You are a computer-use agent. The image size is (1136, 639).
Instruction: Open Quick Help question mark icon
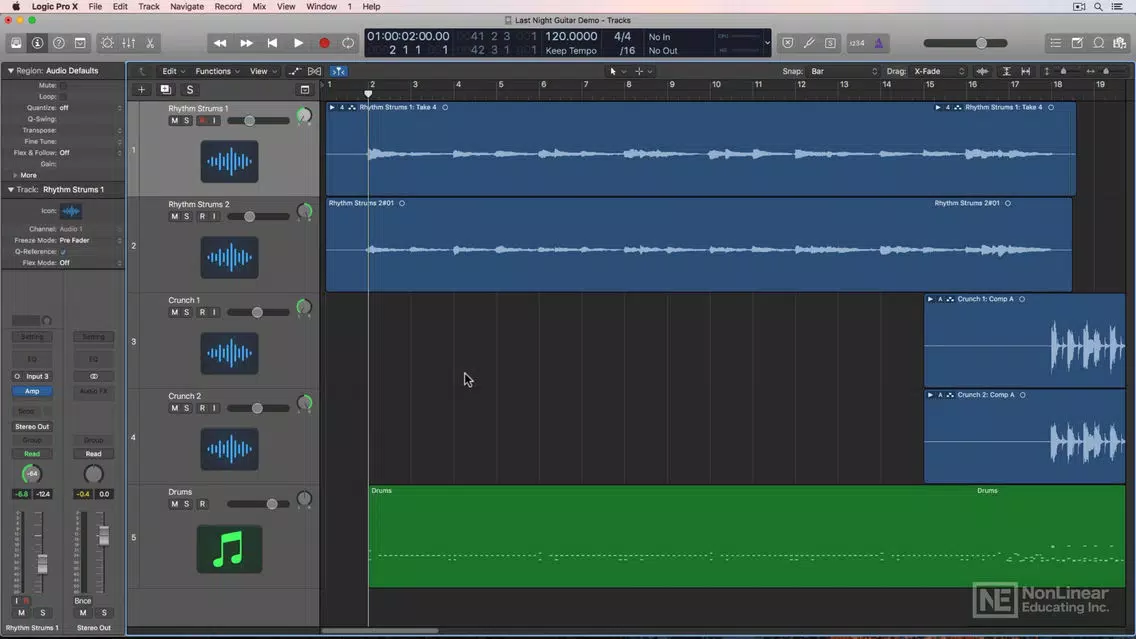pos(59,43)
